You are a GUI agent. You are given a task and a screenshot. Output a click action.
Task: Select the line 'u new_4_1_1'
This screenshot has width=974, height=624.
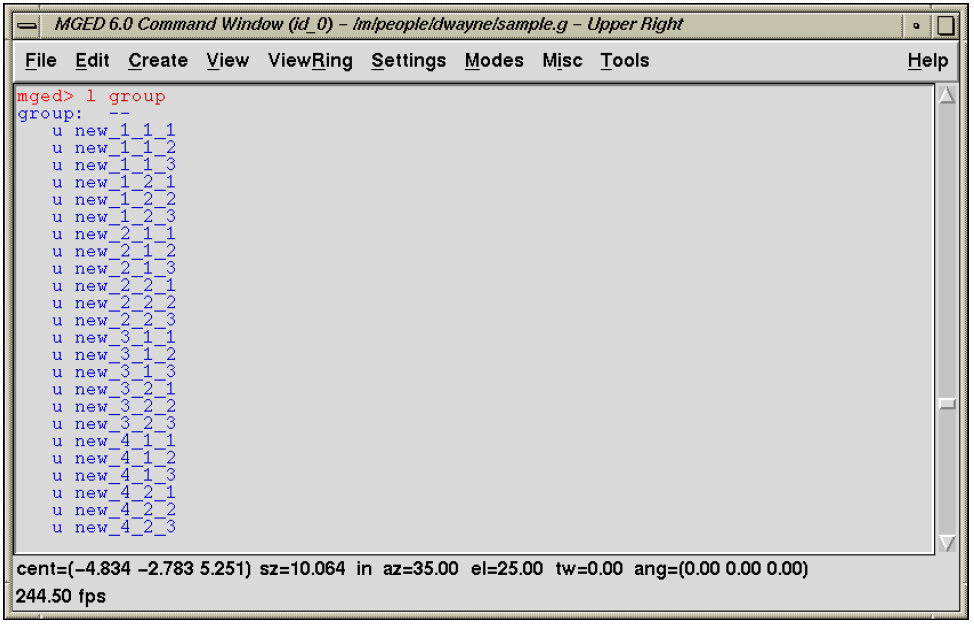tap(114, 441)
